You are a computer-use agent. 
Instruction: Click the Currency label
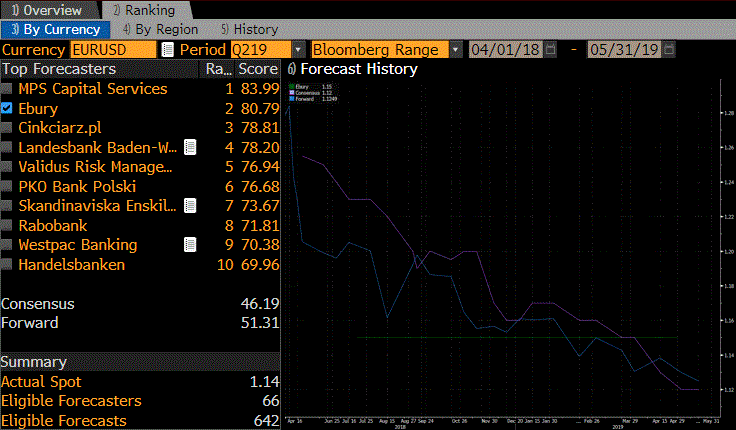33,50
